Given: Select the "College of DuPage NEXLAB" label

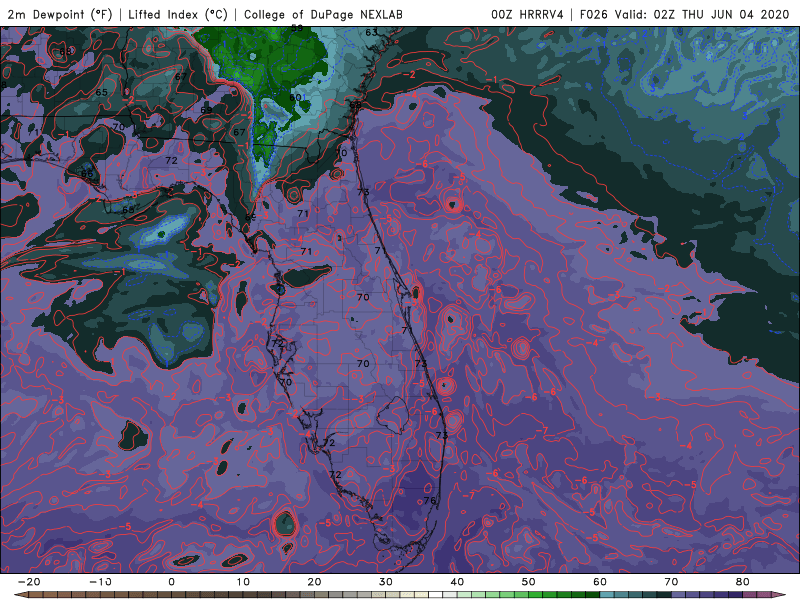Looking at the screenshot, I should tap(323, 14).
